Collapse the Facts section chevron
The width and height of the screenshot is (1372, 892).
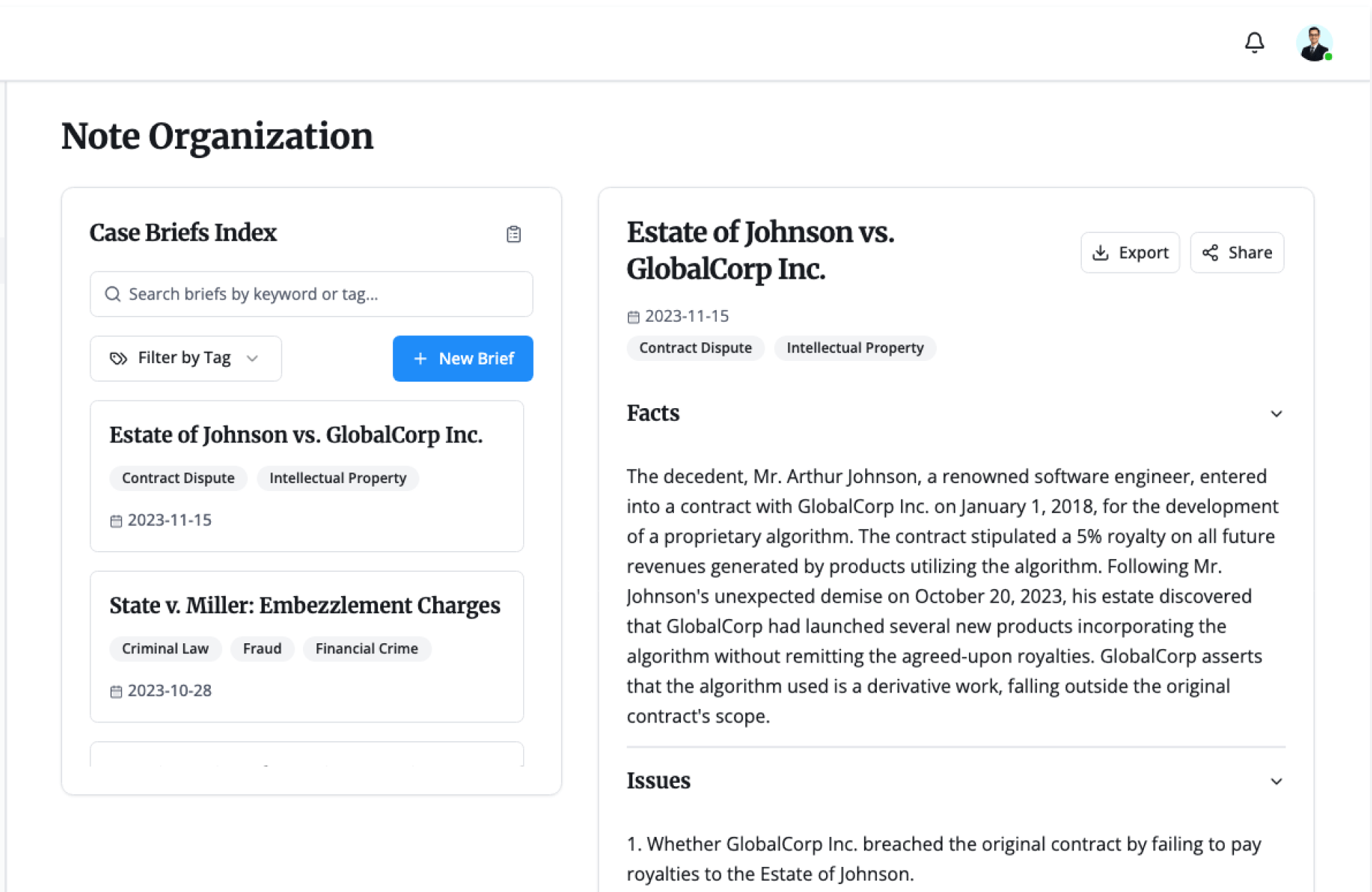(1276, 414)
